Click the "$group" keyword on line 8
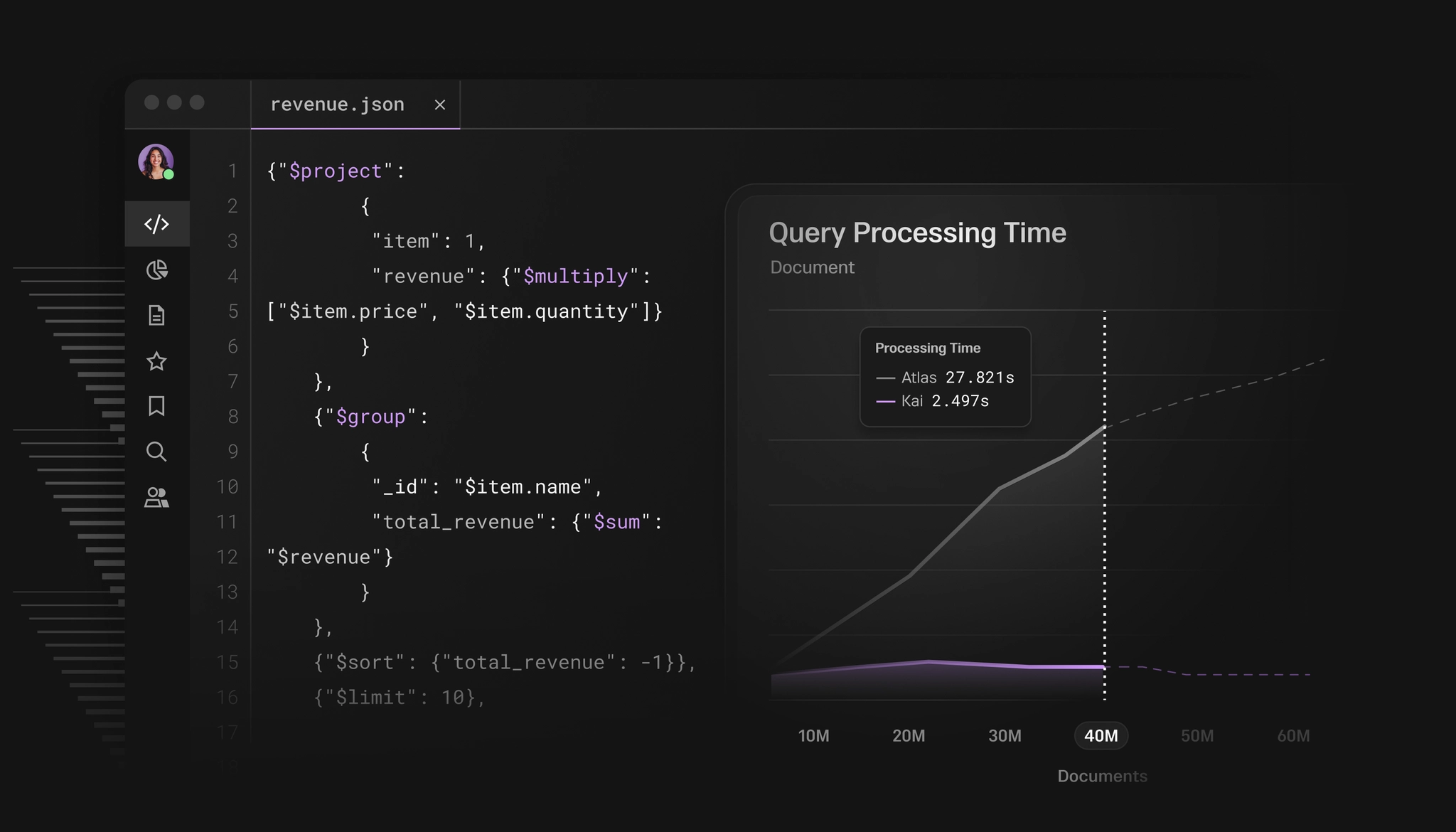This screenshot has width=1456, height=832. point(370,417)
